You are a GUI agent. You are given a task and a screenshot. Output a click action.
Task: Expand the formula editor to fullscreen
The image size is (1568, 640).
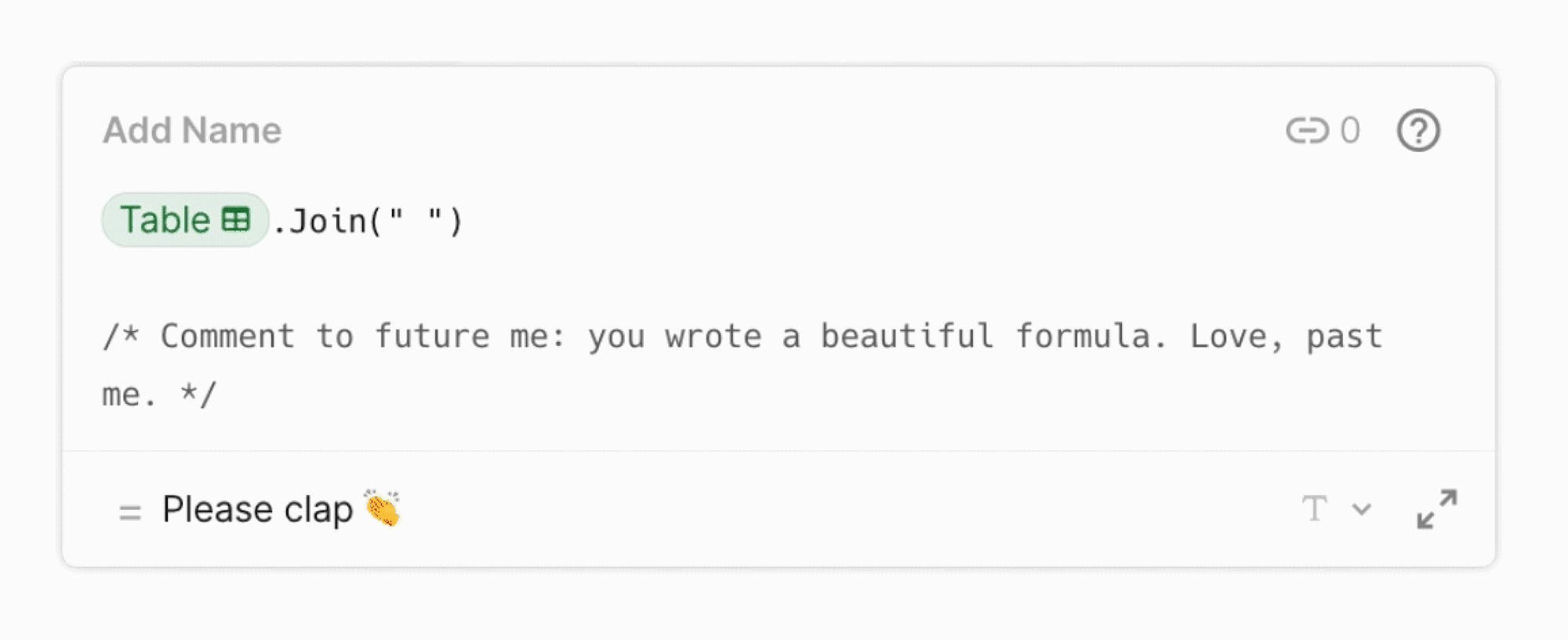coord(1436,509)
